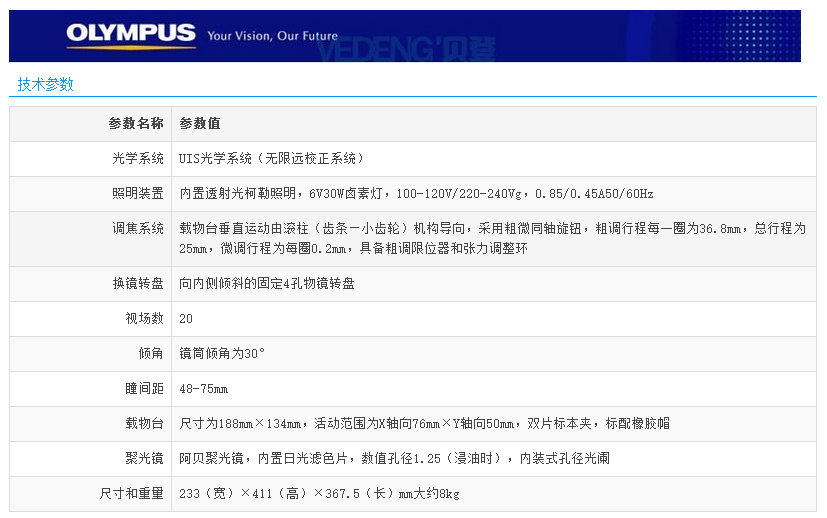
Task: Select the 技术参数 section heading
Action: [x=46, y=85]
